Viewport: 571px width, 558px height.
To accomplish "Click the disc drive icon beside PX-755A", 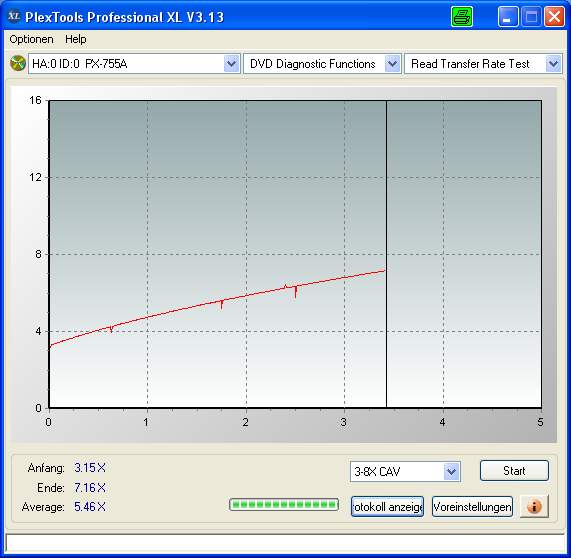I will [x=17, y=64].
